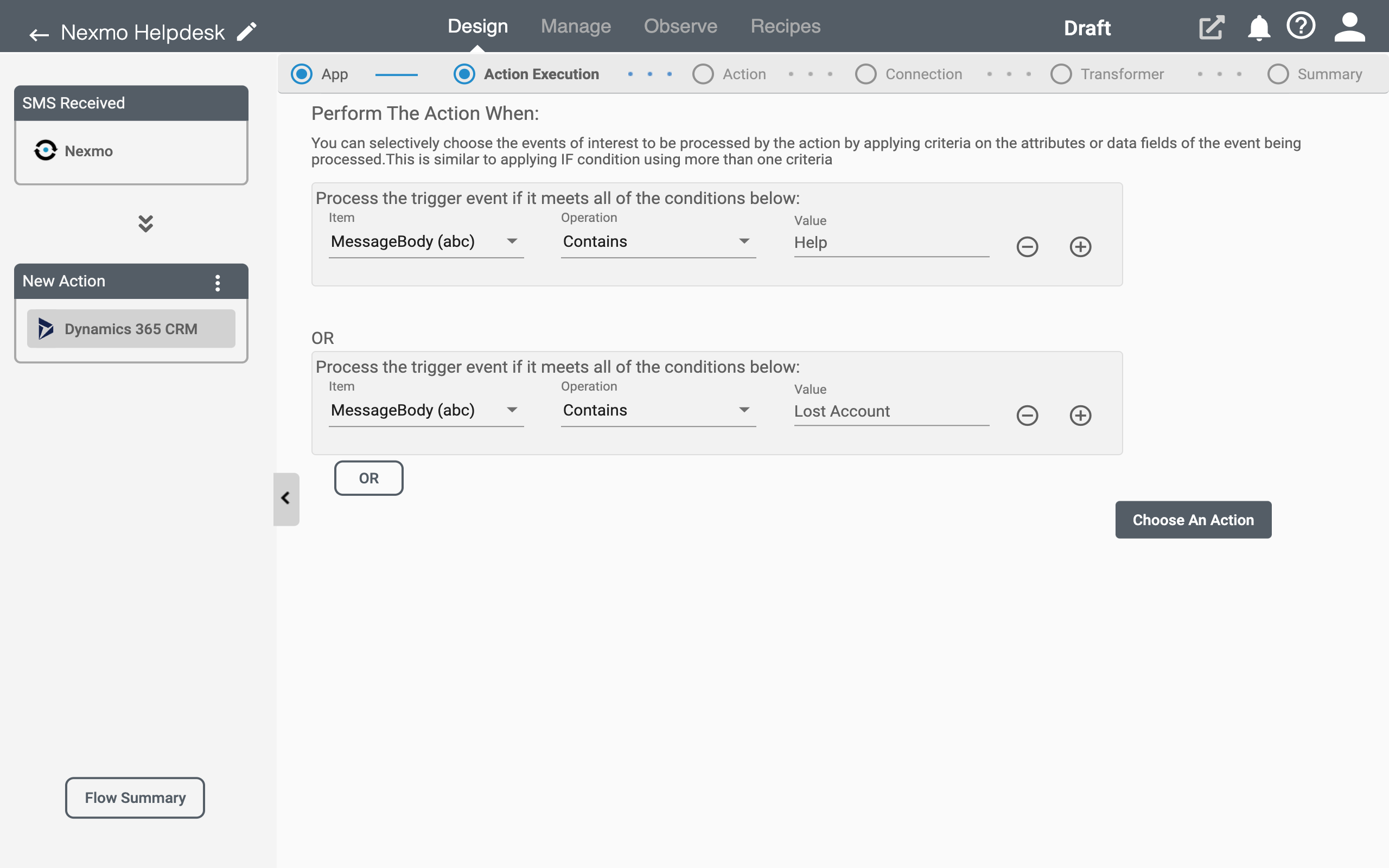Collapse the left sidebar panel
The height and width of the screenshot is (868, 1389).
coord(286,499)
